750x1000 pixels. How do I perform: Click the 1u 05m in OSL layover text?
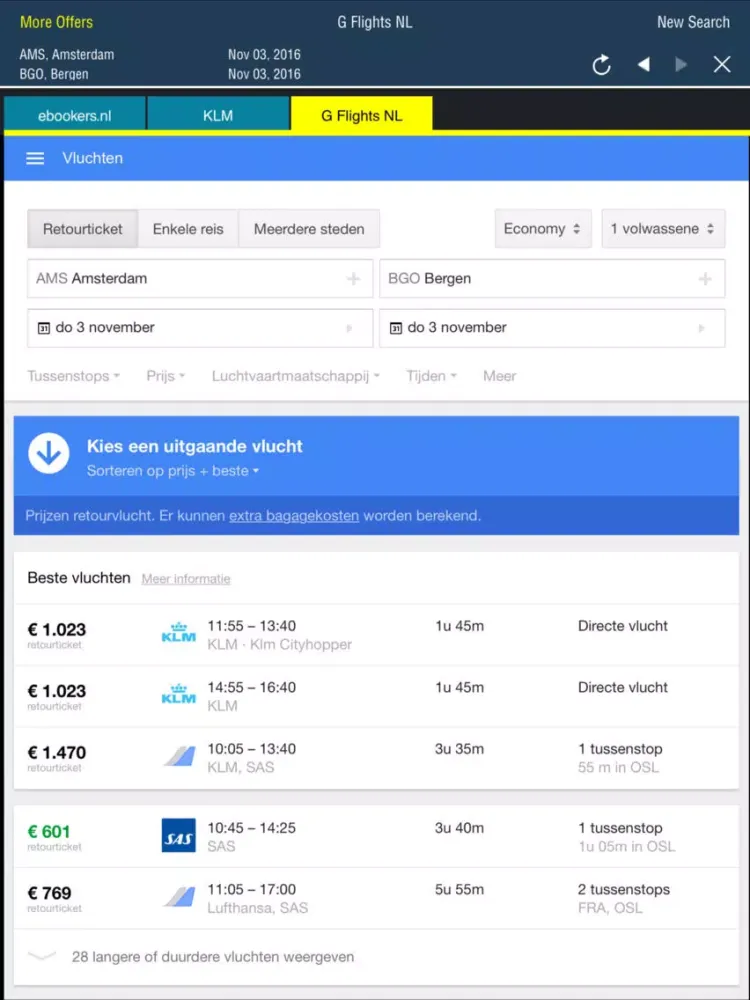click(626, 846)
